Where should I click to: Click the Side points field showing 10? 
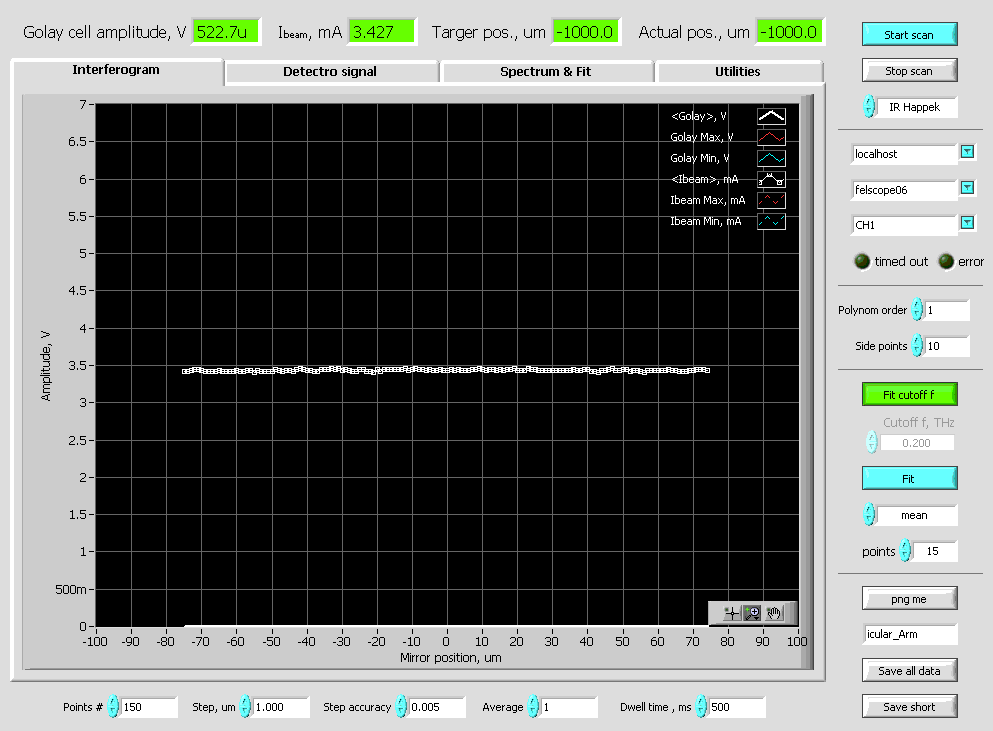(x=947, y=346)
